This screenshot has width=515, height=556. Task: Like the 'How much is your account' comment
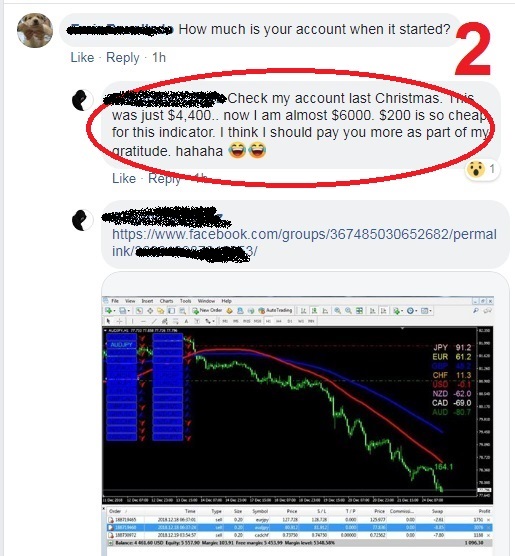point(82,57)
